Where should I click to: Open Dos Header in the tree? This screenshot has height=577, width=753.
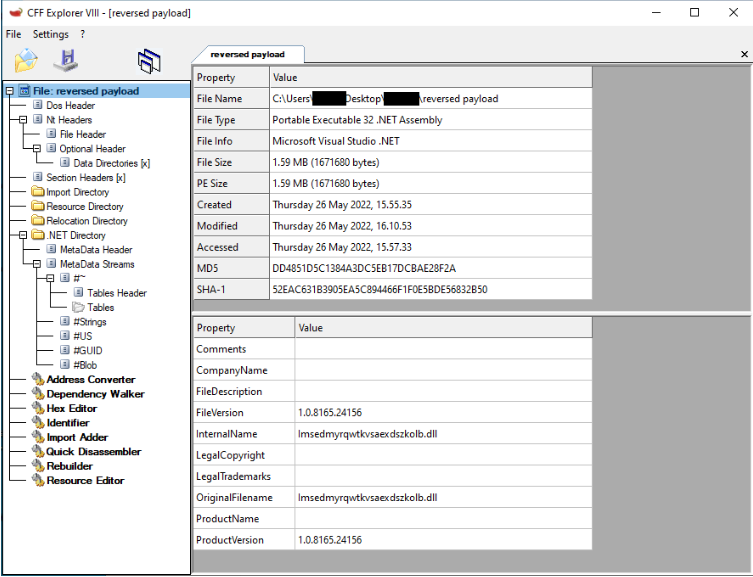coord(70,105)
